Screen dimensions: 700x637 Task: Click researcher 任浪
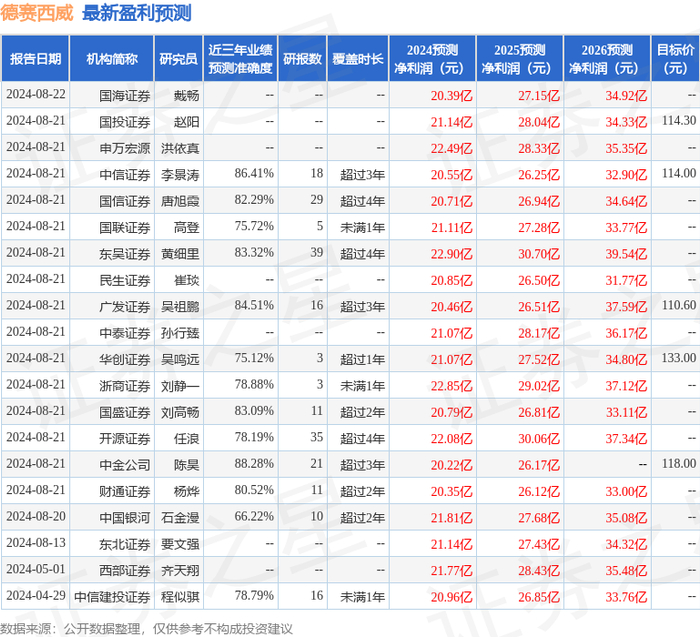tap(187, 438)
